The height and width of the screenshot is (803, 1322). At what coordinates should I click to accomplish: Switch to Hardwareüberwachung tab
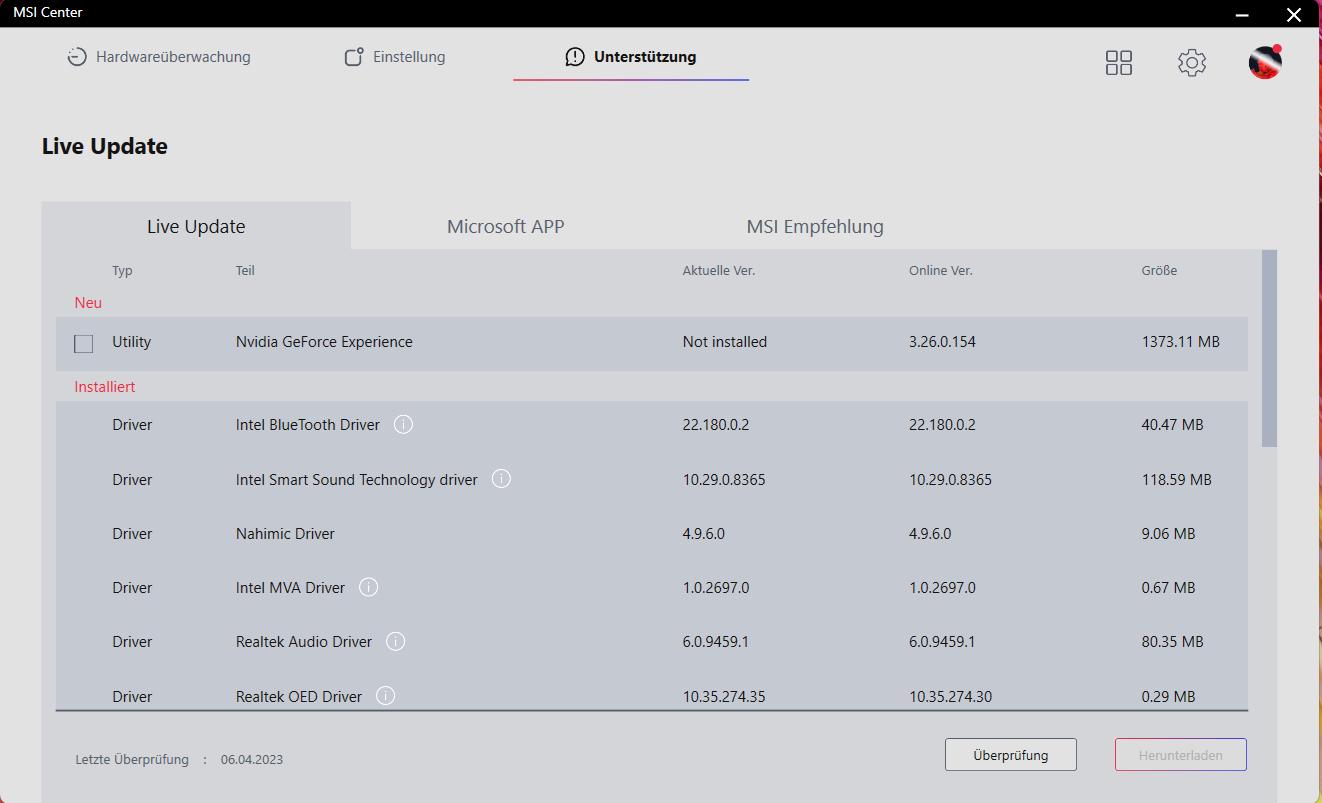coord(158,57)
